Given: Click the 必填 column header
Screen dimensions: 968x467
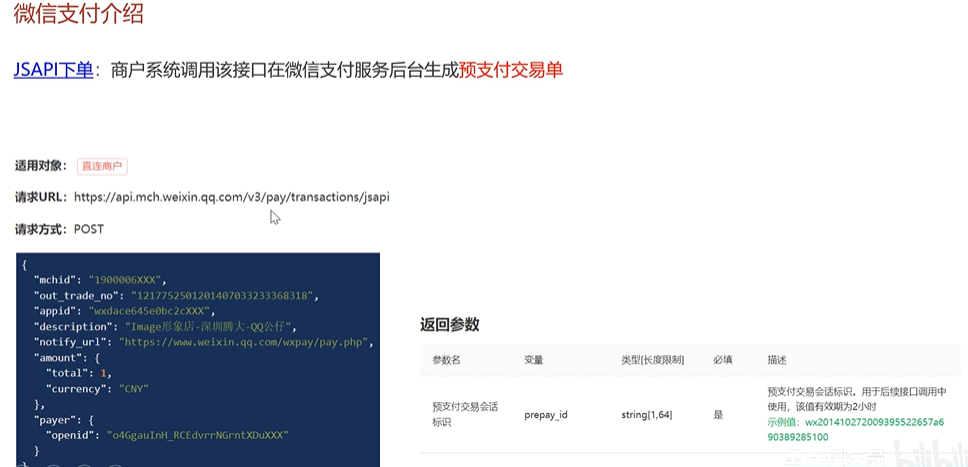Looking at the screenshot, I should point(722,360).
